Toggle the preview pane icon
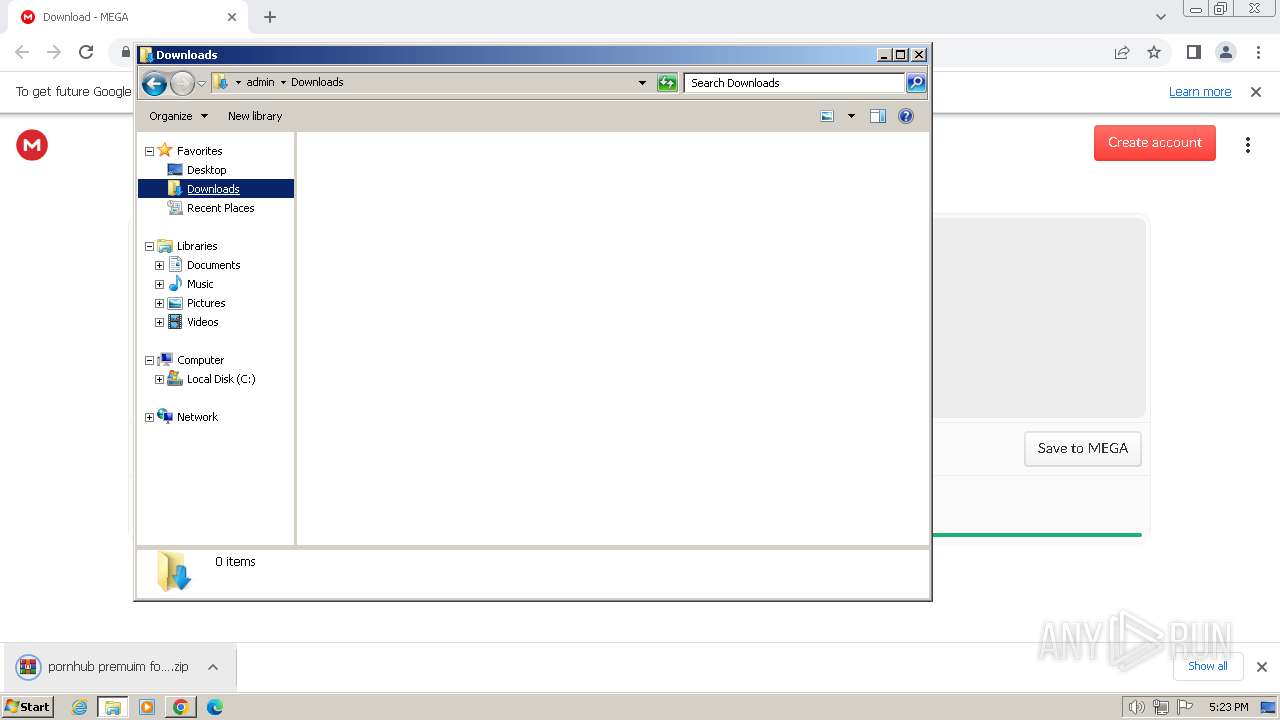The image size is (1280, 720). pos(878,116)
